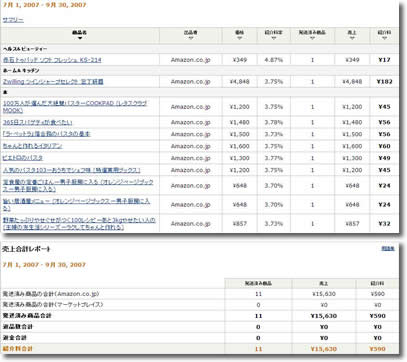Sort by 出品者 using its header arrow
This screenshot has height=362, width=407.
pyautogui.click(x=191, y=38)
